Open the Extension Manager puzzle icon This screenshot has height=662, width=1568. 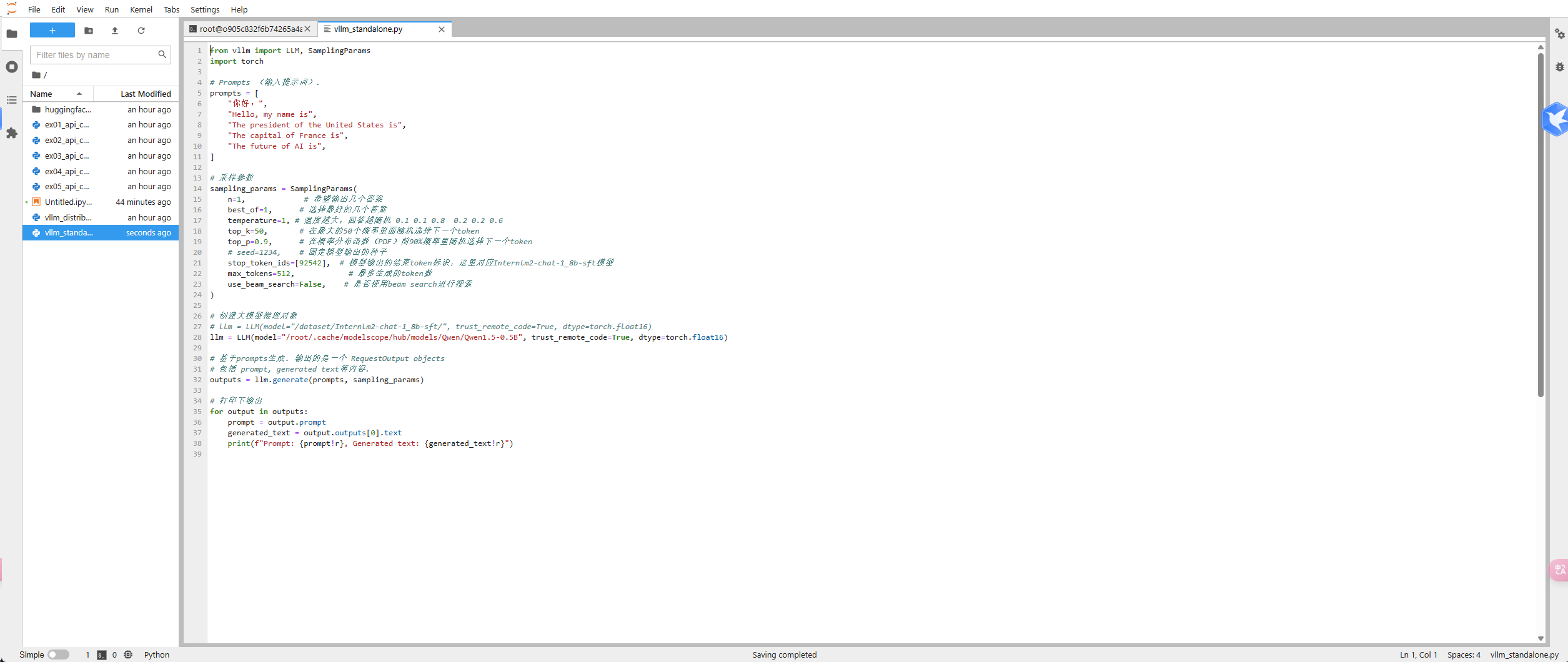(12, 133)
